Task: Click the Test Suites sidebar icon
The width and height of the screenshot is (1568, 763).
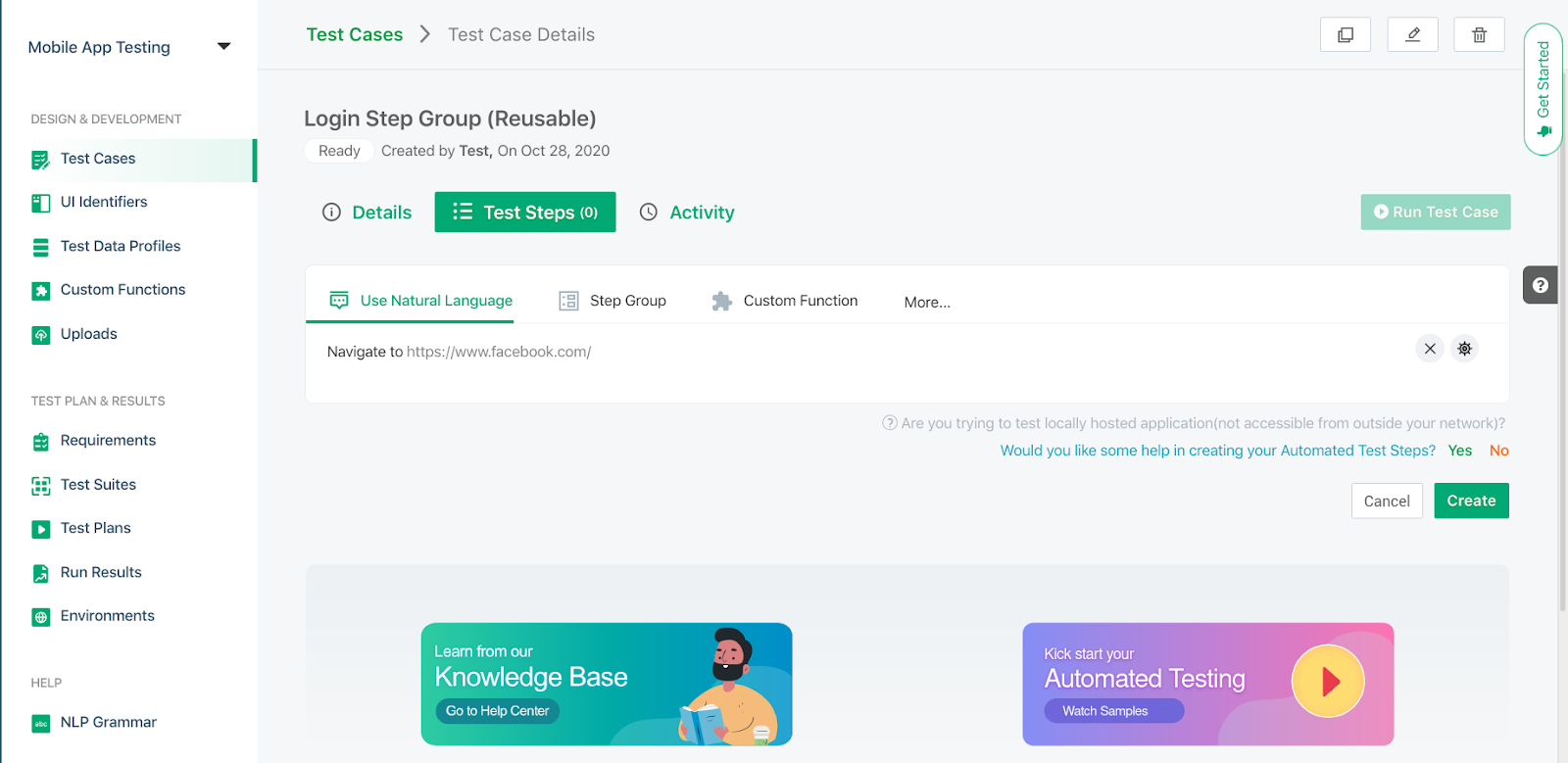Action: [40, 486]
